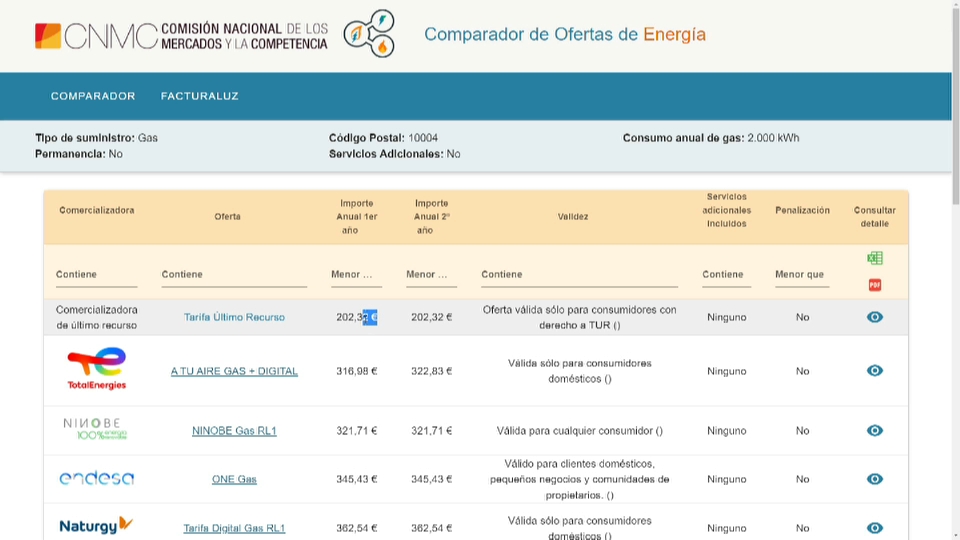Click the Naturgy logo
The height and width of the screenshot is (540, 960).
96,525
